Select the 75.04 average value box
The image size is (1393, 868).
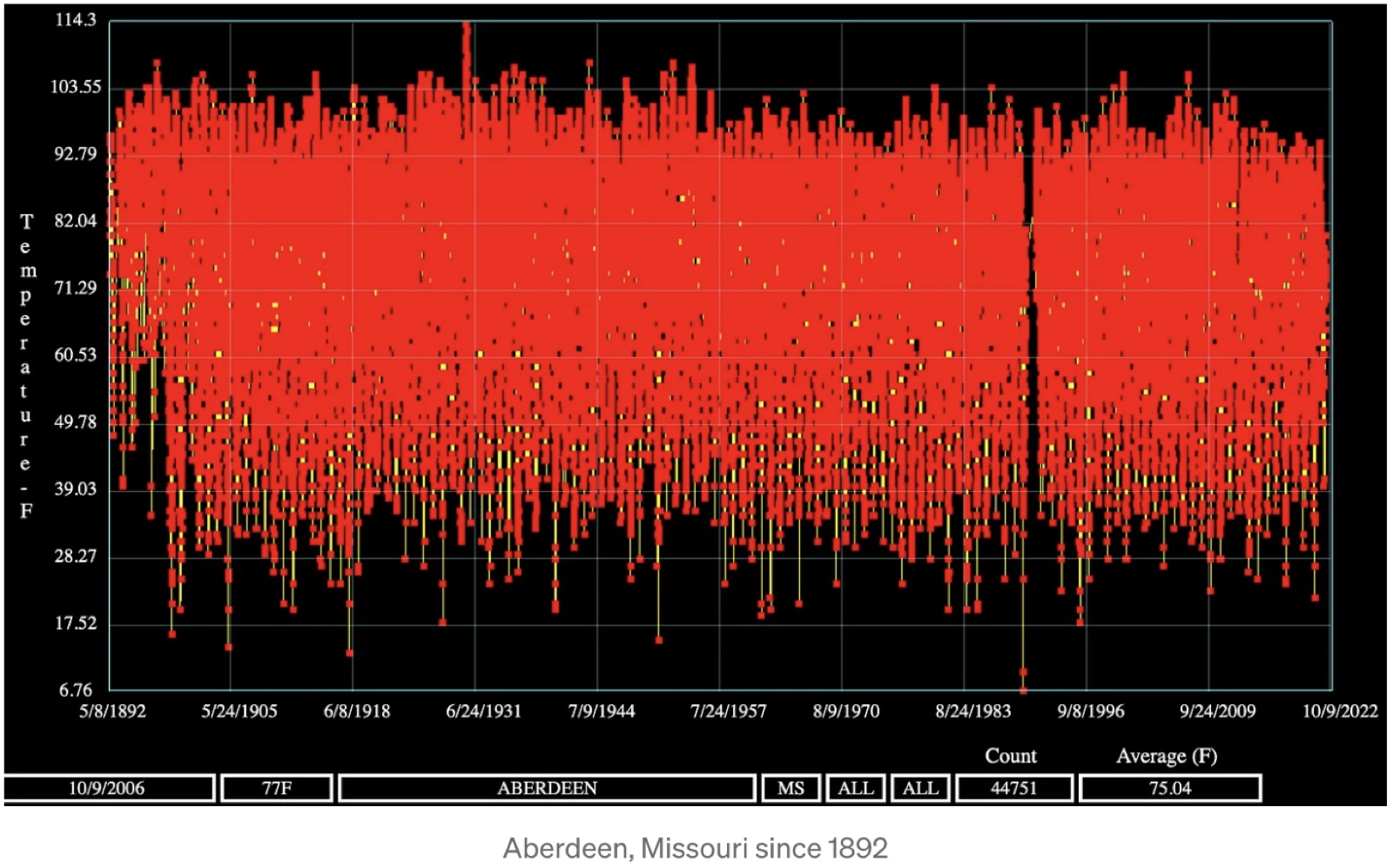pyautogui.click(x=1170, y=788)
